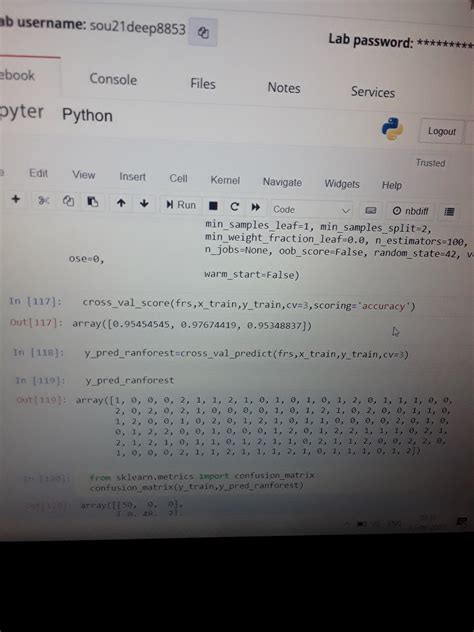Click the username text sou21deep8853
The image size is (474, 632).
[x=137, y=28]
